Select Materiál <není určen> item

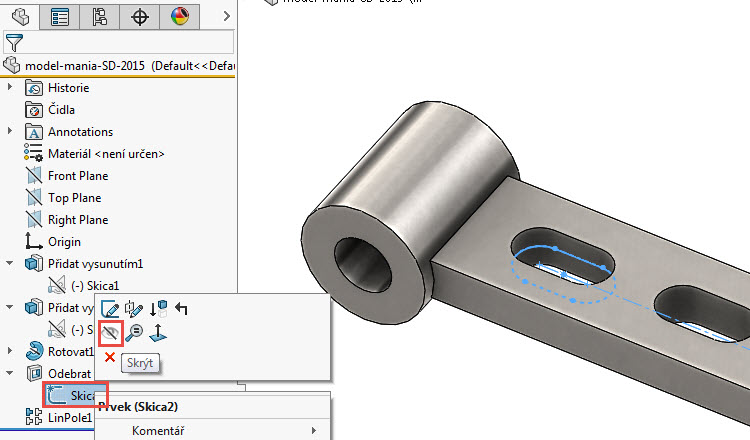(105, 154)
